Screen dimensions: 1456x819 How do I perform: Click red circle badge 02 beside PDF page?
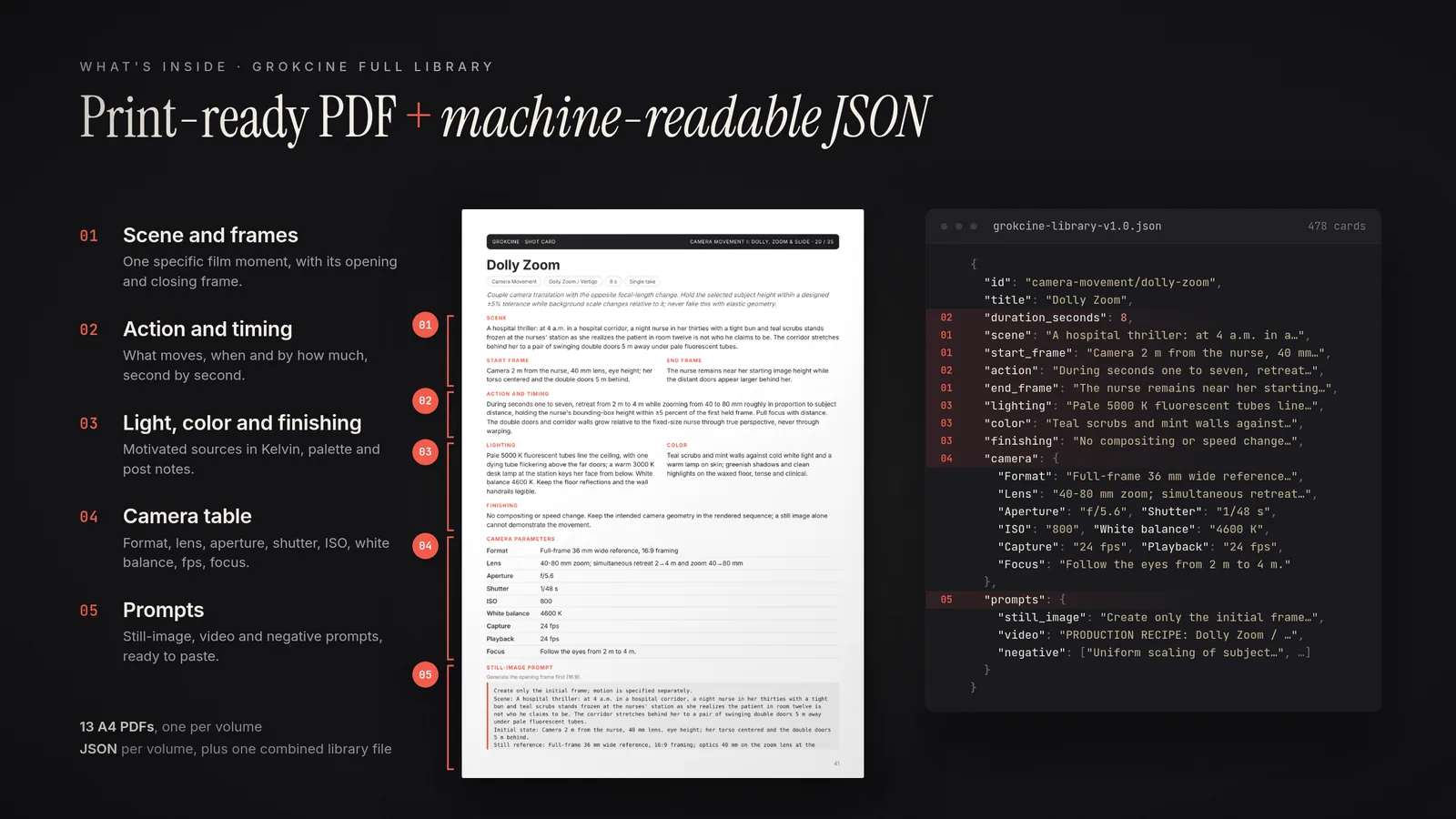(x=425, y=400)
